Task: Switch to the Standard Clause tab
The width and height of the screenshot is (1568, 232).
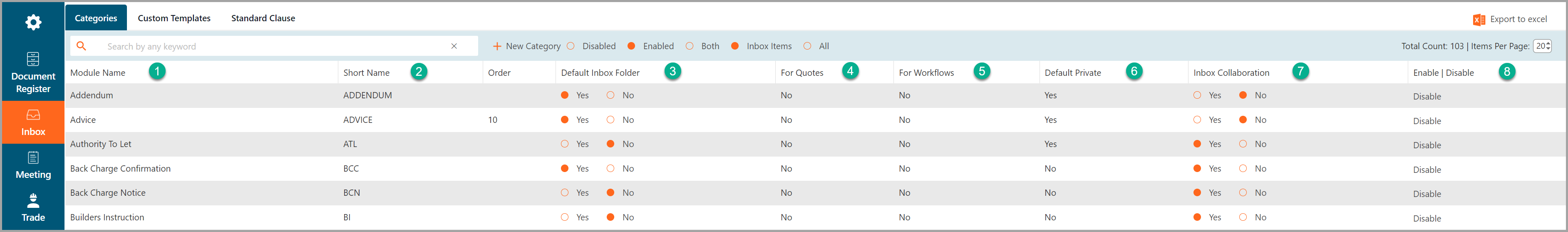Action: pyautogui.click(x=263, y=18)
